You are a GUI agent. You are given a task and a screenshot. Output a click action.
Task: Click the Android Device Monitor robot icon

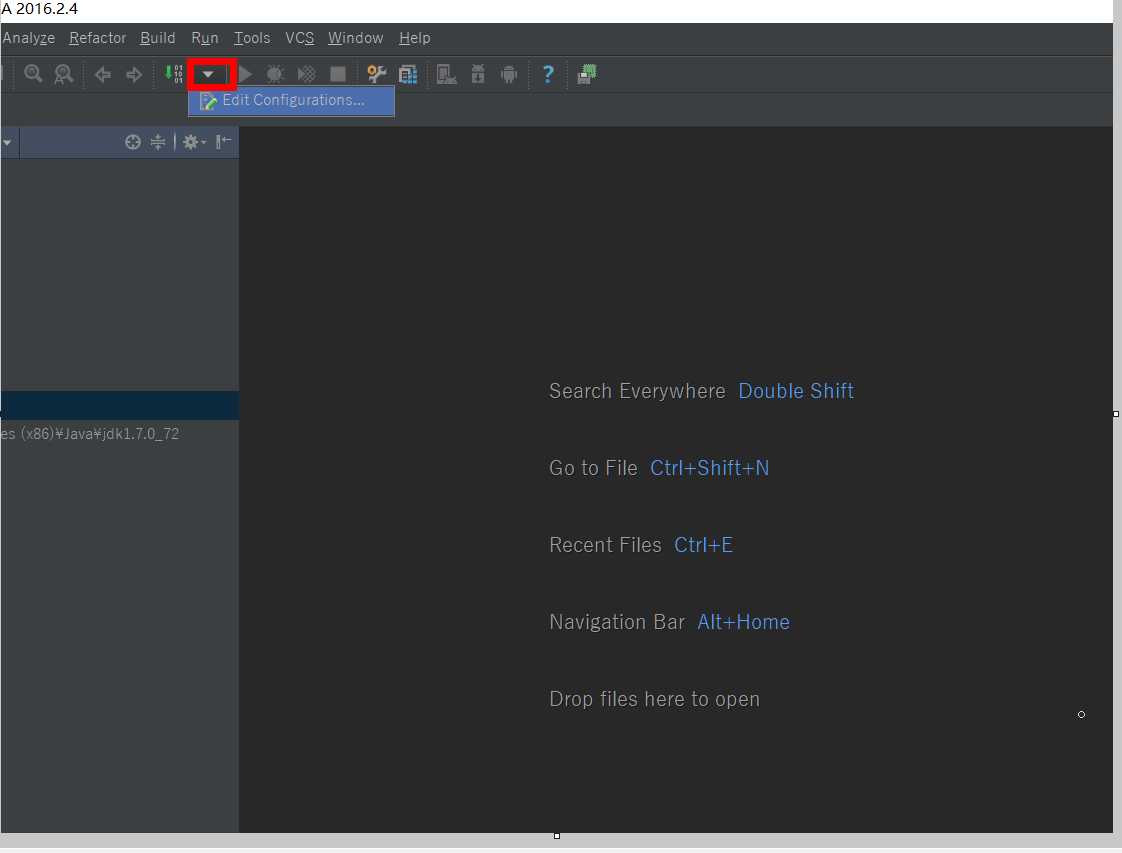(509, 74)
